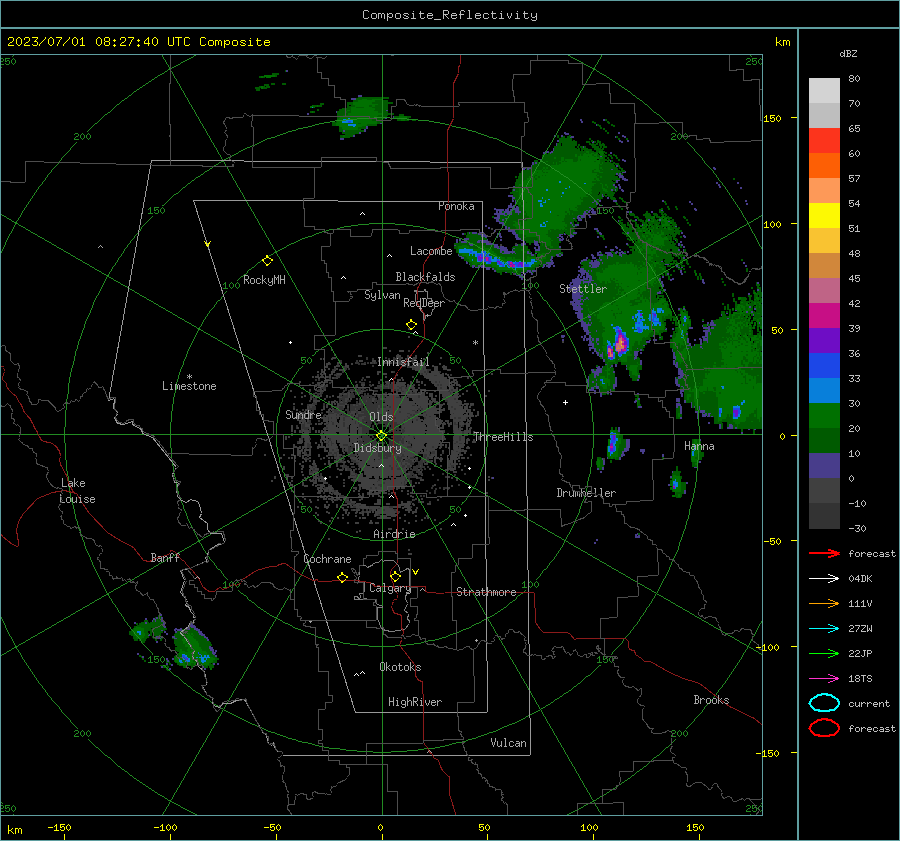Viewport: 900px width, 841px height.
Task: Click the green 22JP arrow icon
Action: coord(824,653)
